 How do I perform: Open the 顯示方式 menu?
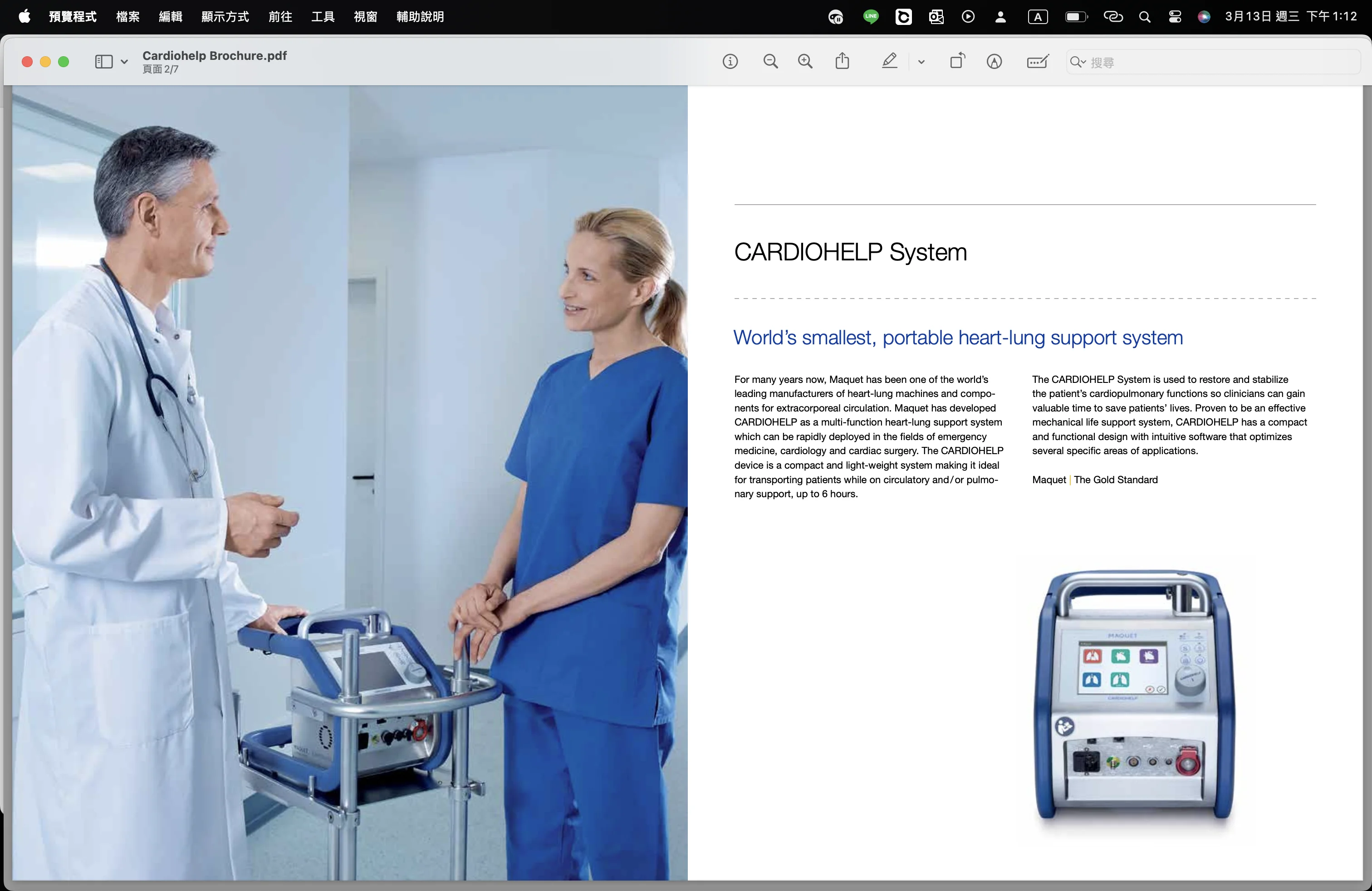pyautogui.click(x=225, y=17)
